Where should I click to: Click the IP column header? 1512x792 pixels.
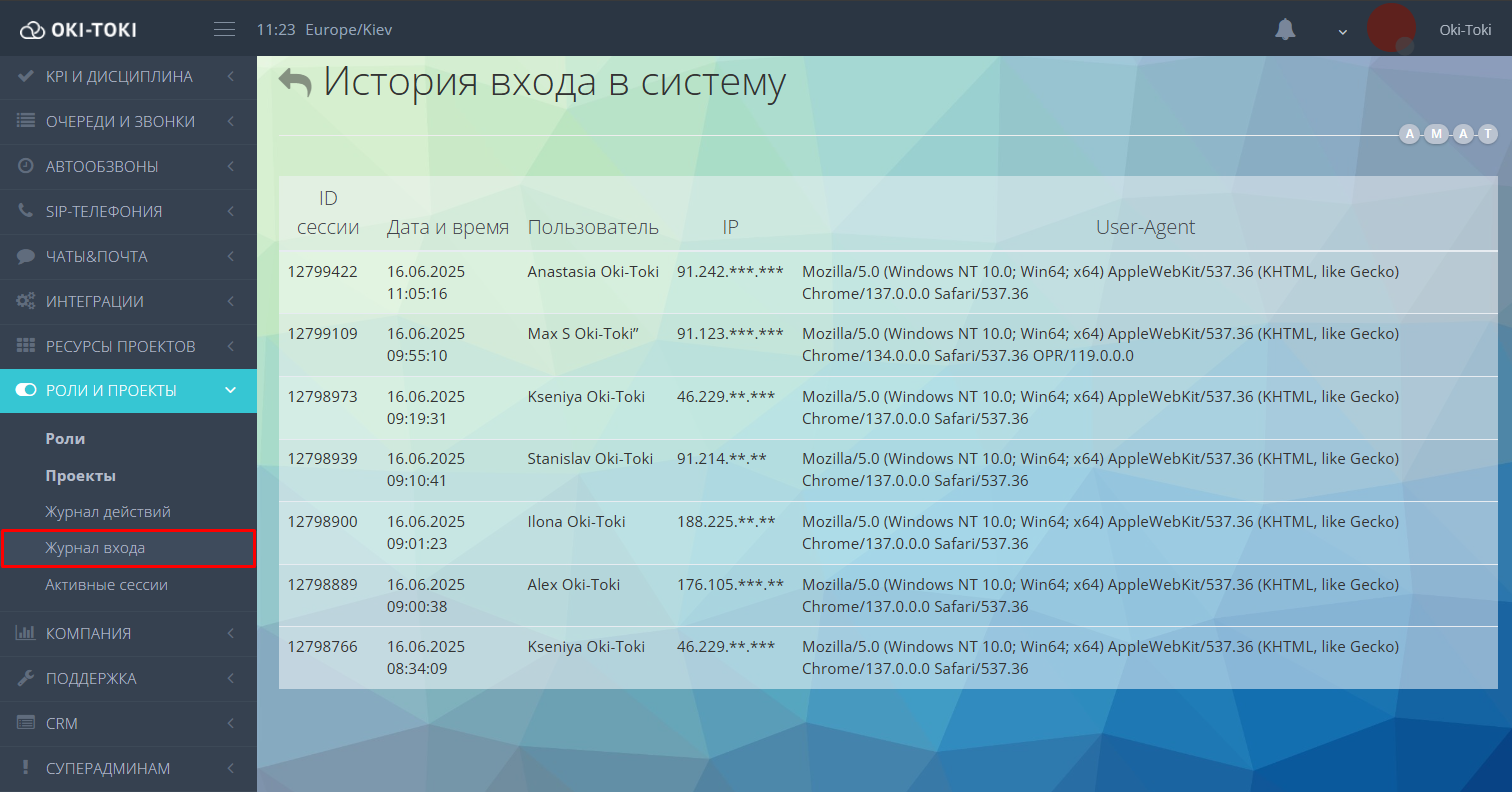(x=730, y=227)
